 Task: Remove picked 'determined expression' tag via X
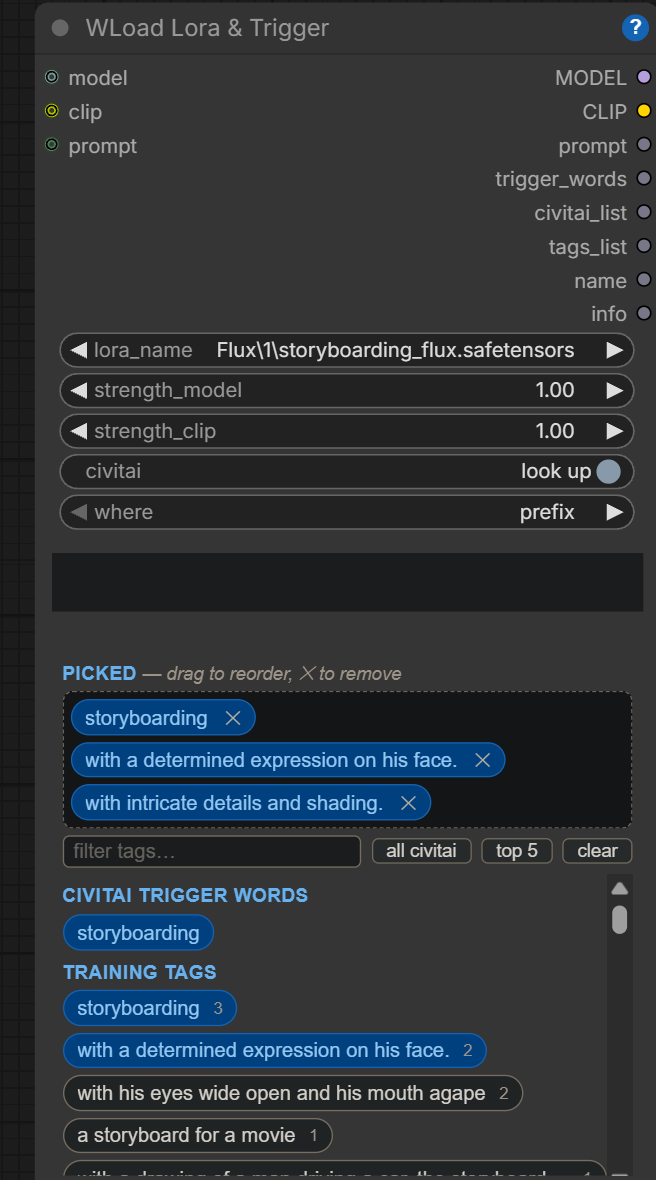[482, 760]
